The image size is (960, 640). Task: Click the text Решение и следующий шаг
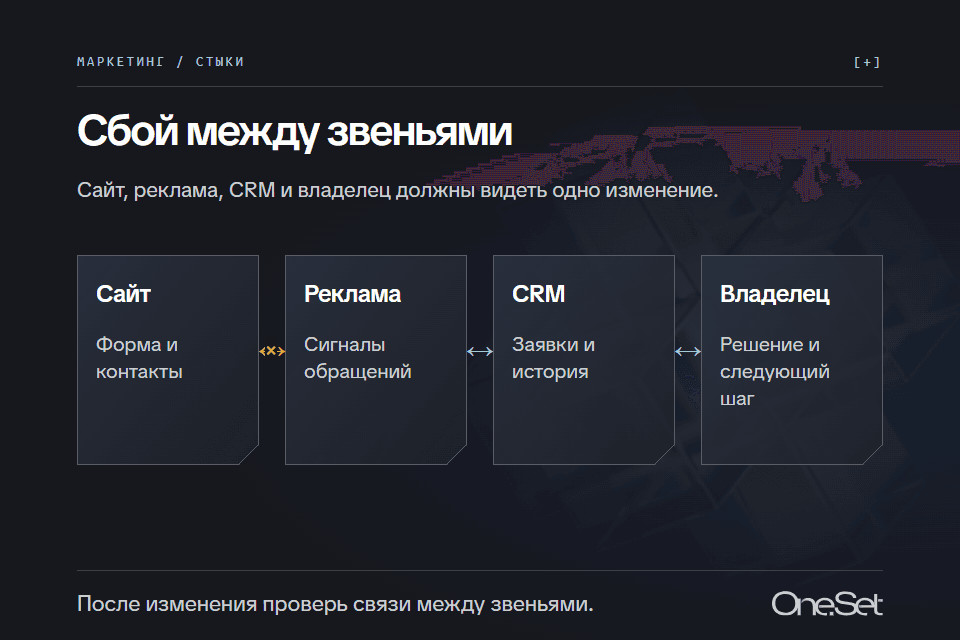click(x=774, y=372)
